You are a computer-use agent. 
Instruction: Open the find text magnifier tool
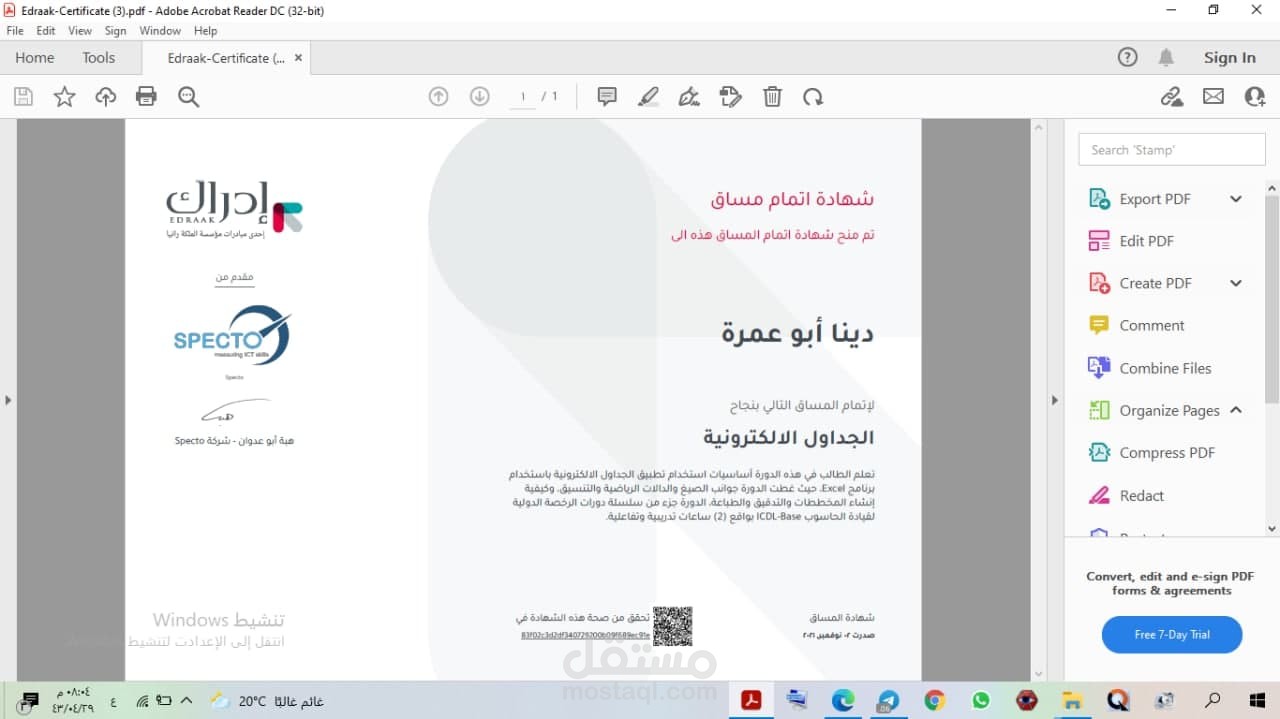188,97
